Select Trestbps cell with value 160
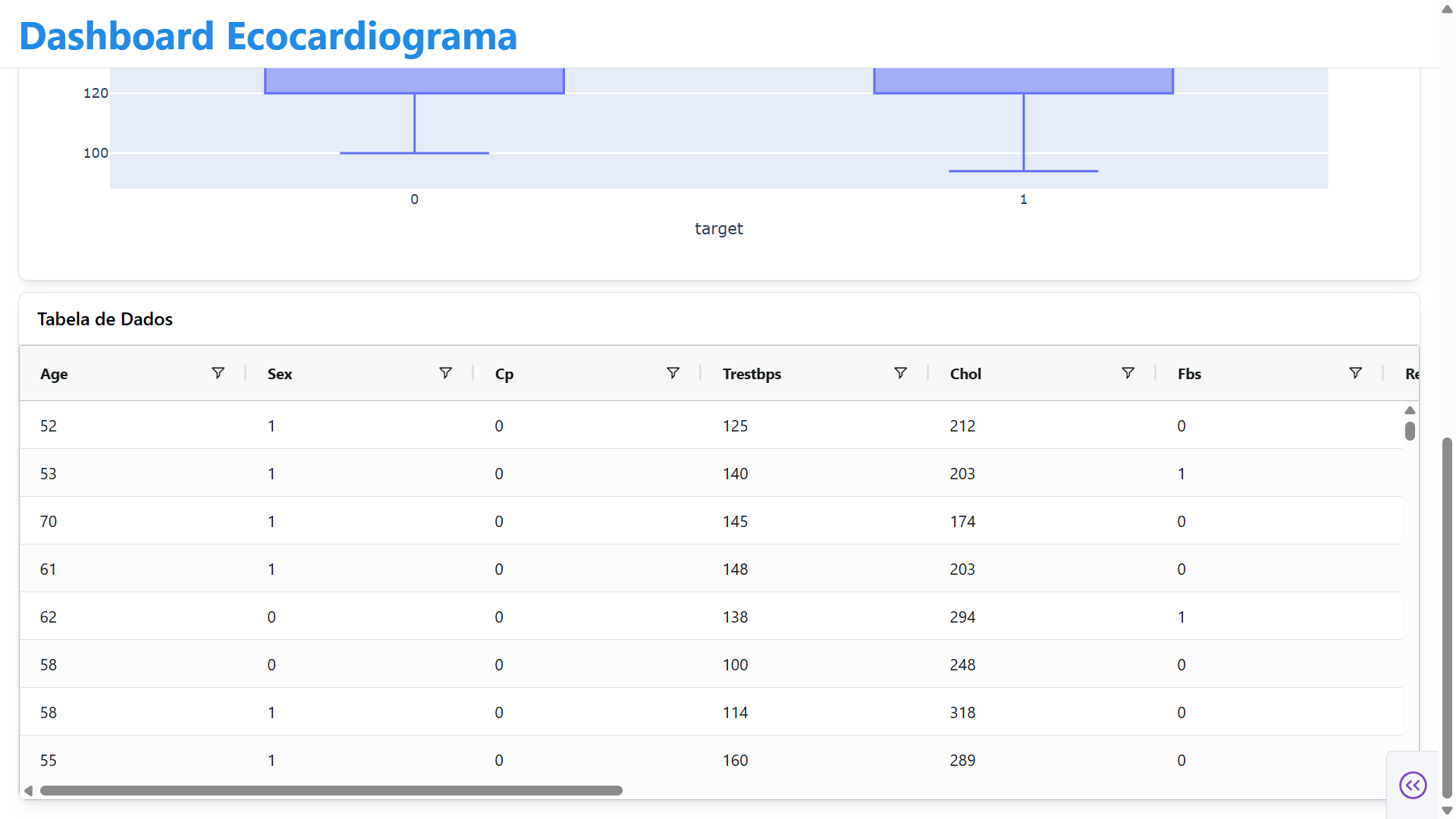1456x819 pixels. click(x=815, y=760)
